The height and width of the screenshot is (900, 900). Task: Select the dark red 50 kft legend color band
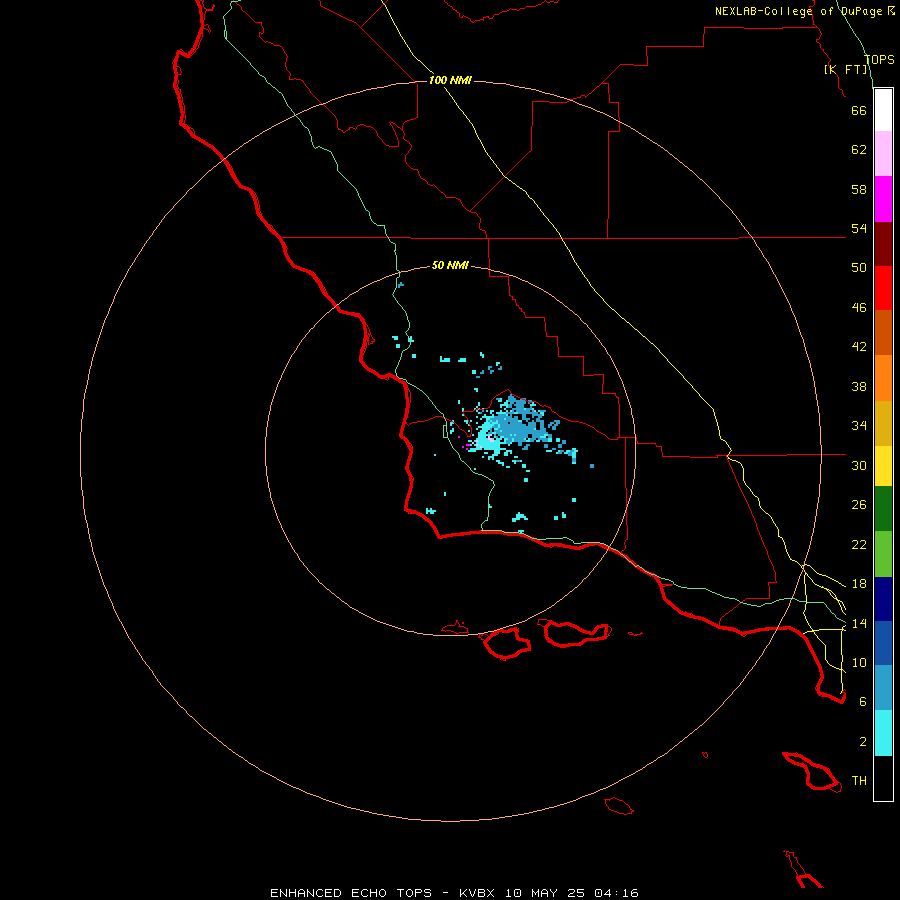(x=883, y=244)
